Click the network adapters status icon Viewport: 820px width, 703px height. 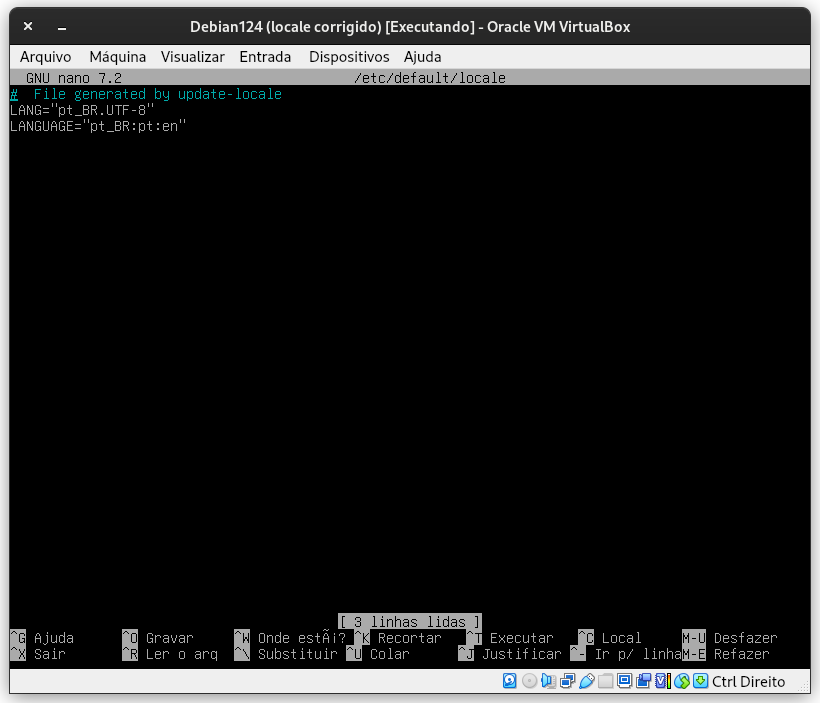(x=567, y=681)
